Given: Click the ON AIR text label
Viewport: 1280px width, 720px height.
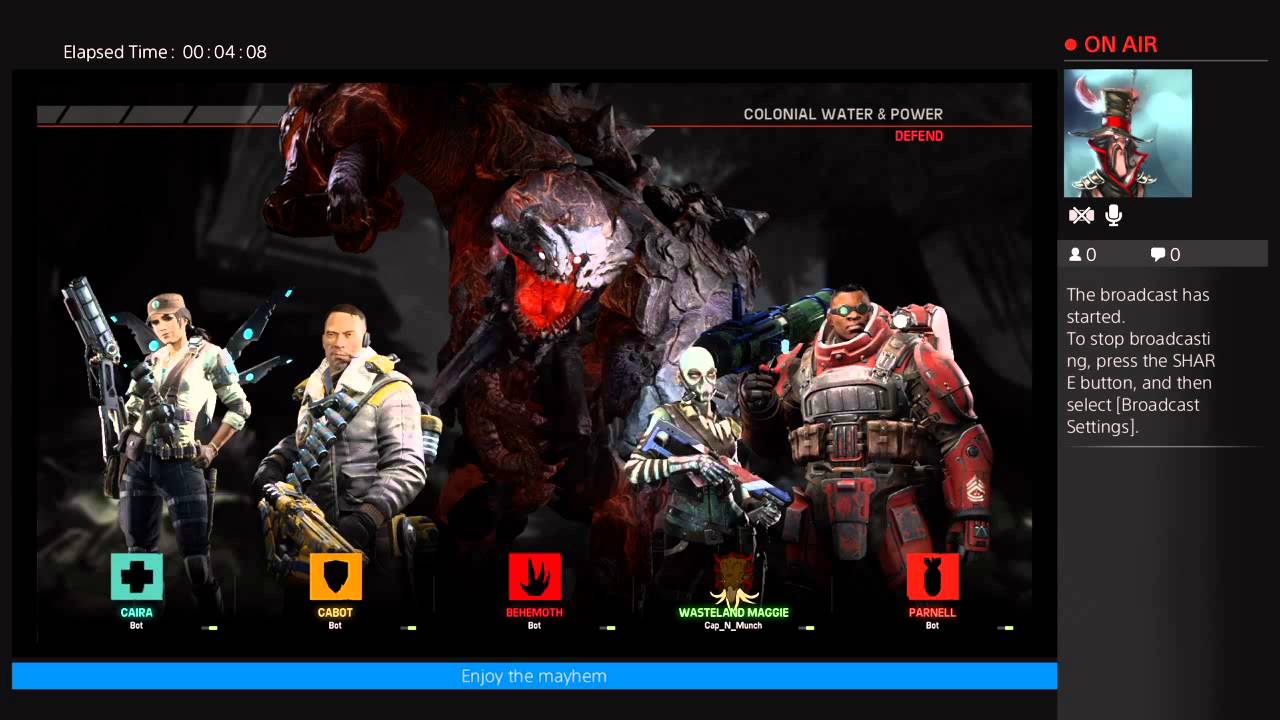Looking at the screenshot, I should click(1120, 45).
